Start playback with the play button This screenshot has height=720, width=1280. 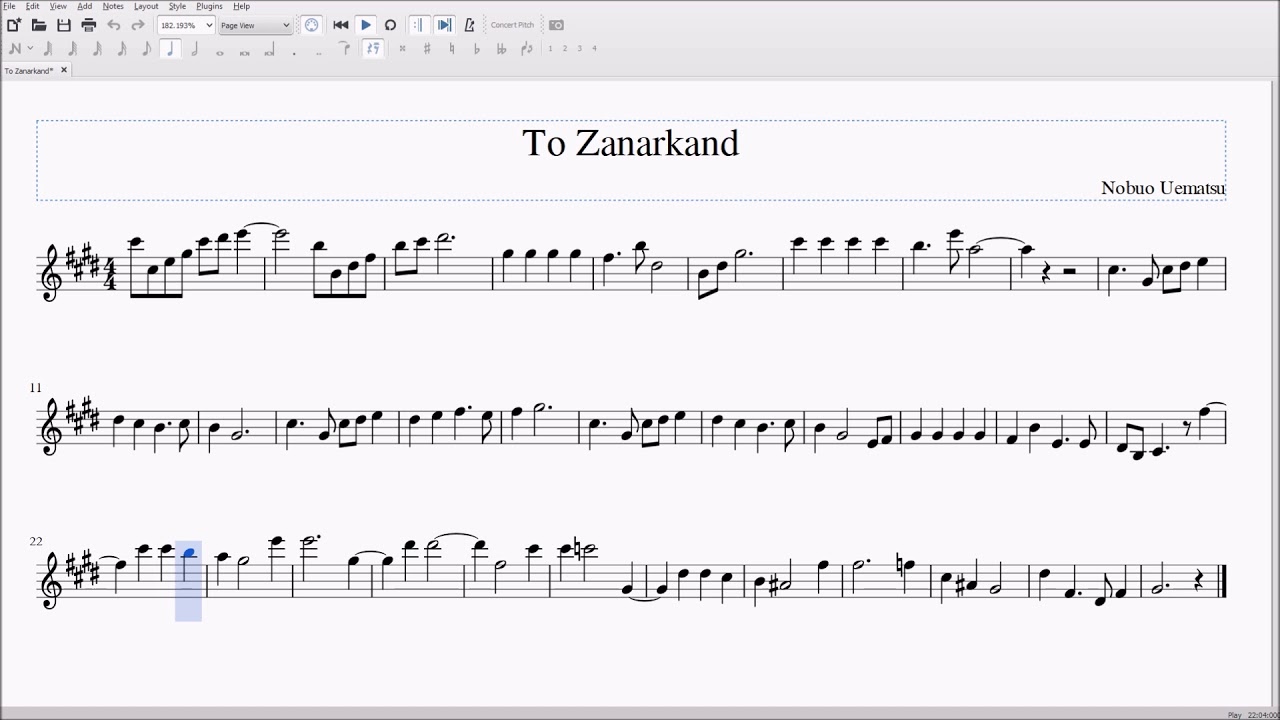pyautogui.click(x=366, y=25)
